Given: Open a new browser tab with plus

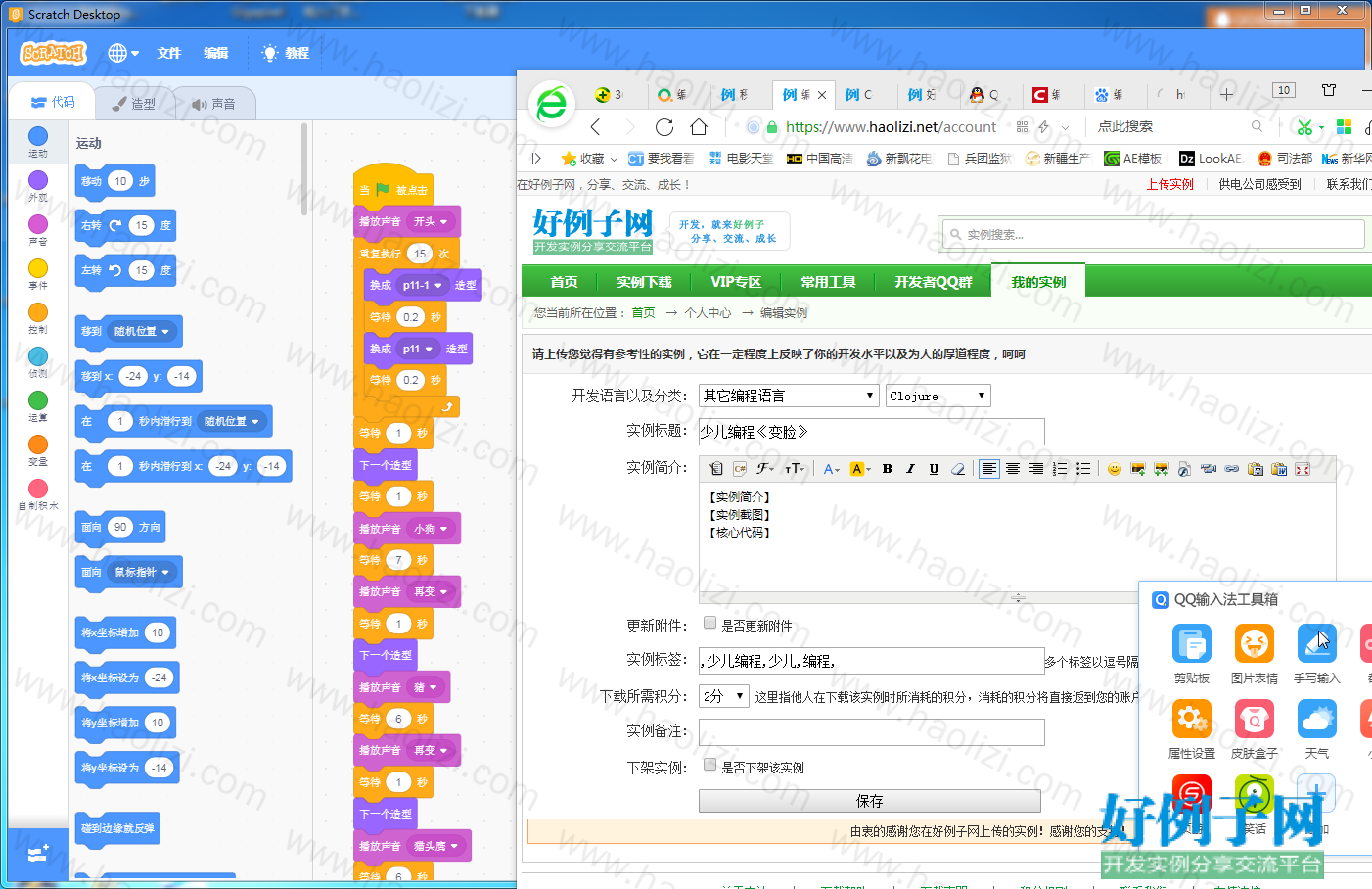Looking at the screenshot, I should tap(1226, 94).
